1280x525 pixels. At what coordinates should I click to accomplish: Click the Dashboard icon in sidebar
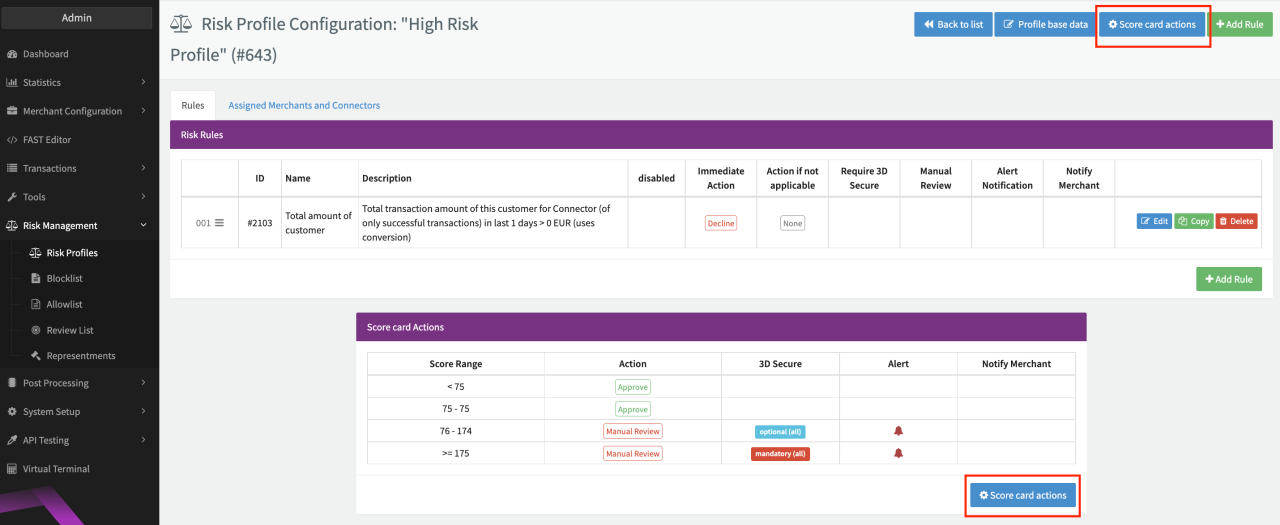coord(12,54)
